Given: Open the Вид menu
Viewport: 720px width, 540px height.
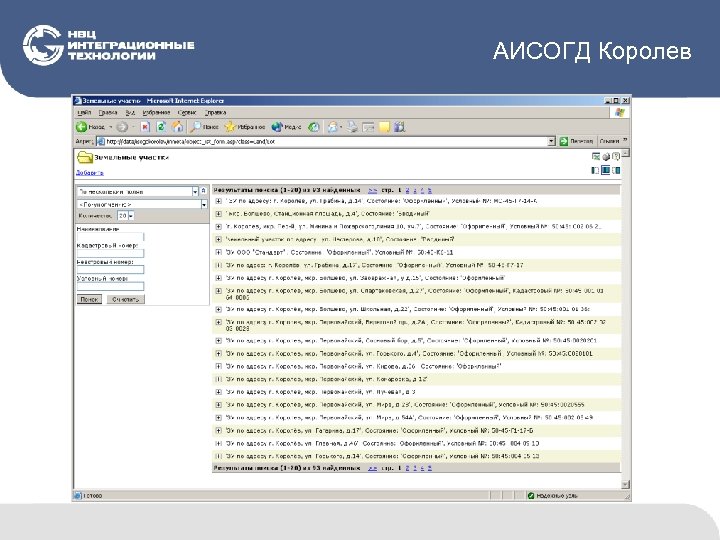Looking at the screenshot, I should click(130, 112).
